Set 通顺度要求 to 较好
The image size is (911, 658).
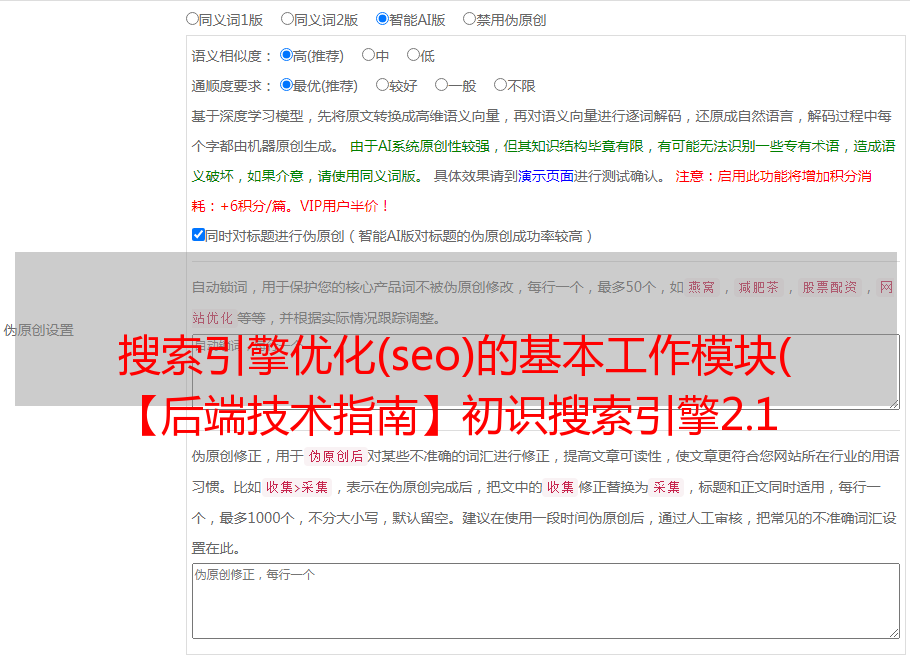point(382,85)
